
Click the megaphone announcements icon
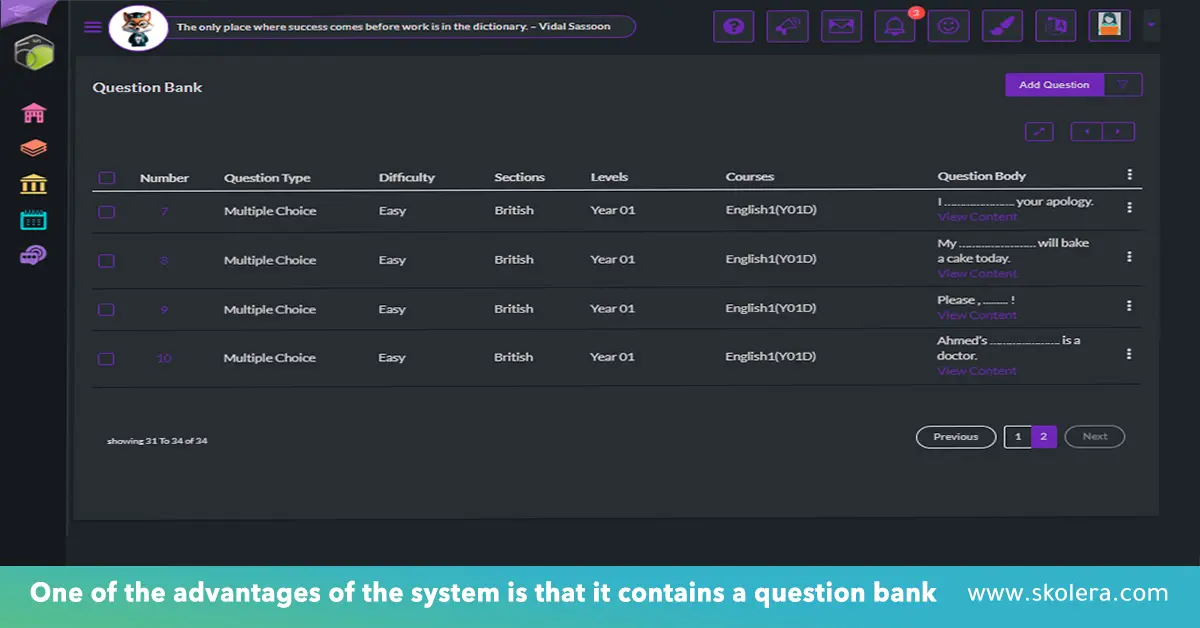787,26
